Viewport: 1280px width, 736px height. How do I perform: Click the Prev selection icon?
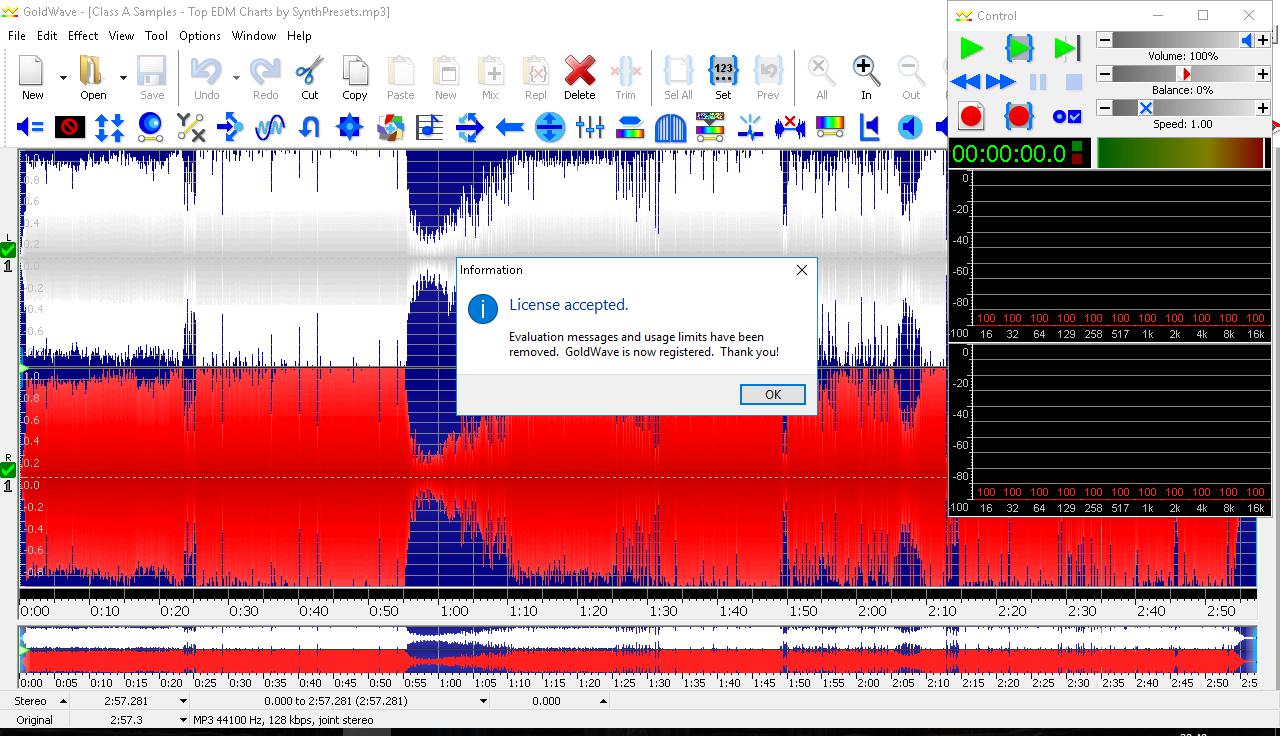[768, 72]
